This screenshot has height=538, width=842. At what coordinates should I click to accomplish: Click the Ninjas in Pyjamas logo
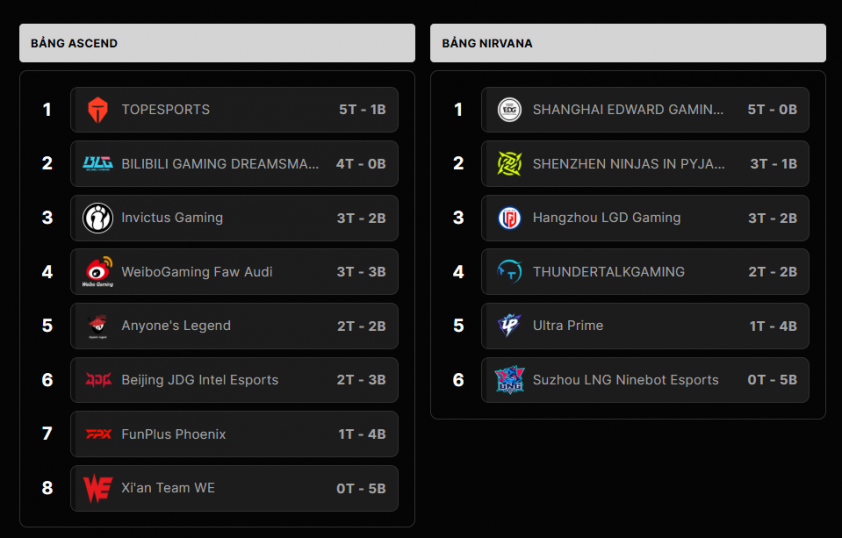509,164
